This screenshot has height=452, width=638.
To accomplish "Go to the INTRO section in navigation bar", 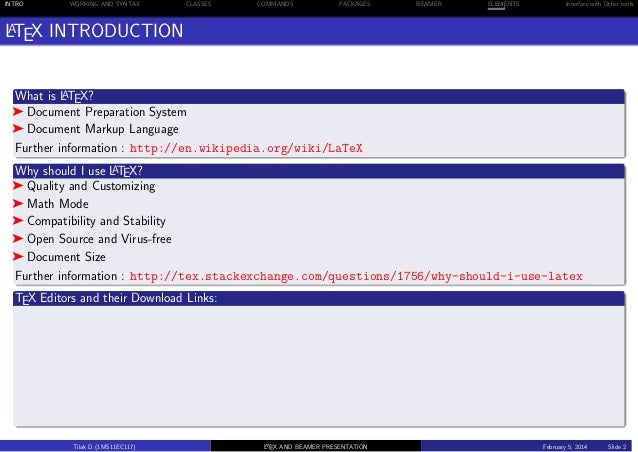I will 14,4.
